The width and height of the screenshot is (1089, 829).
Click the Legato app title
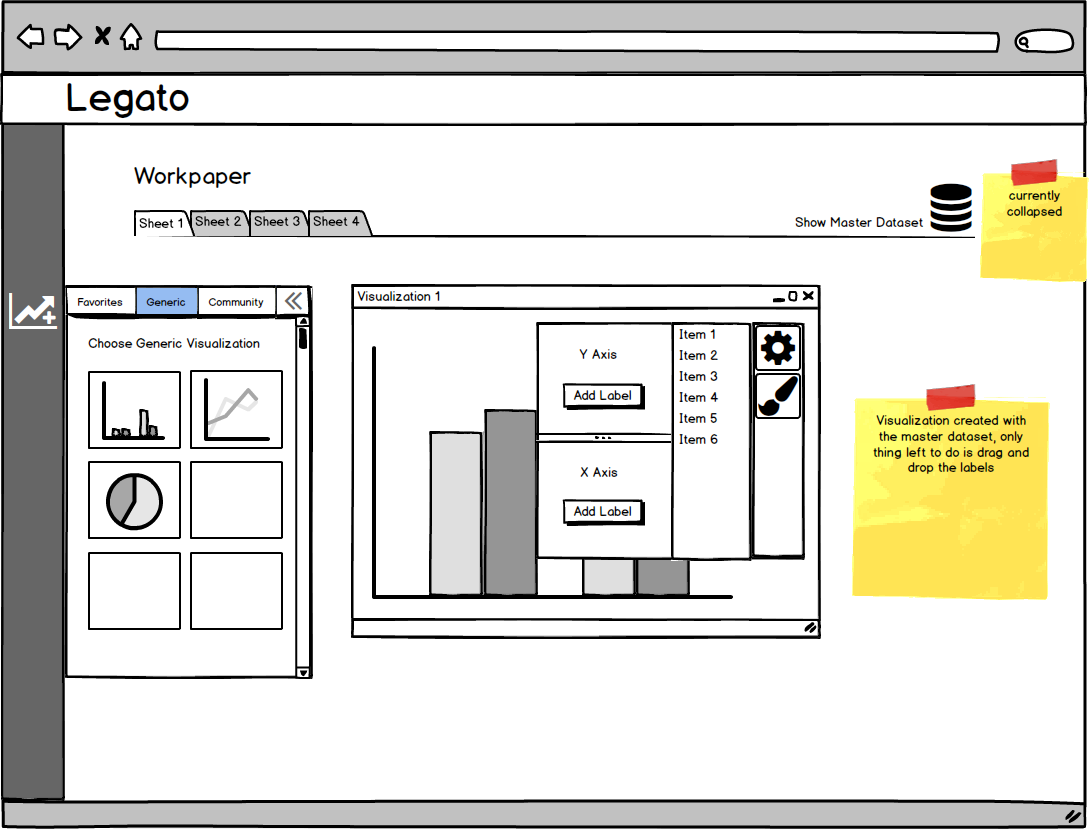point(128,99)
